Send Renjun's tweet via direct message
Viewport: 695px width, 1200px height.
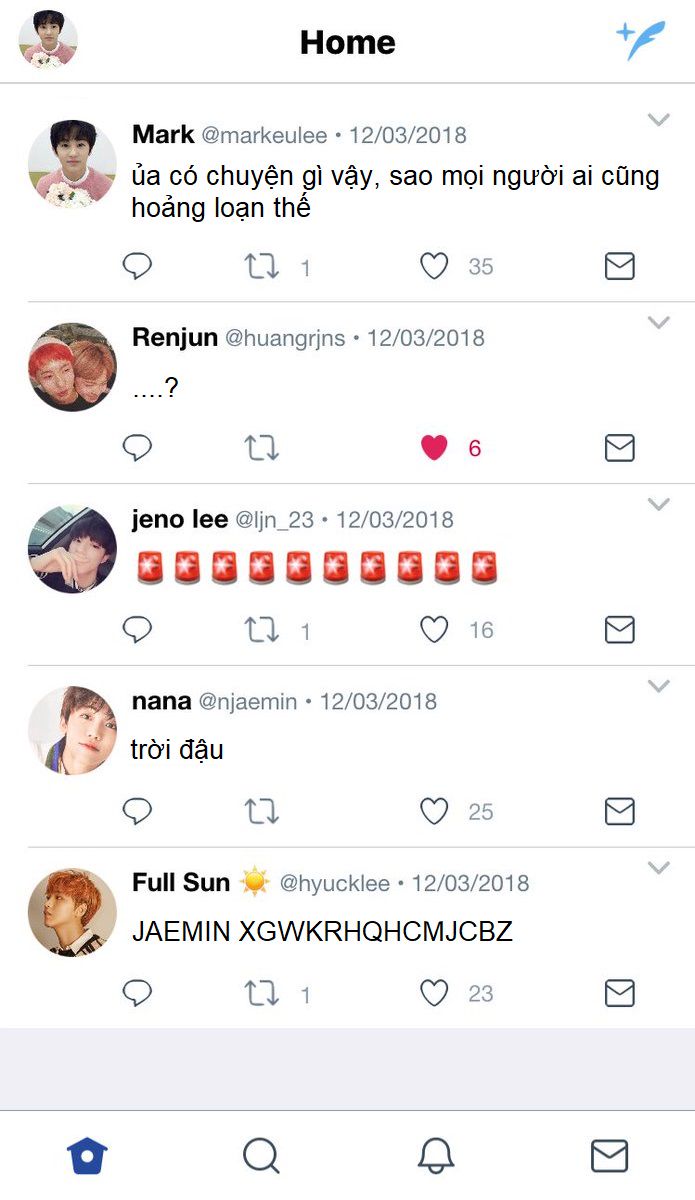coord(620,448)
